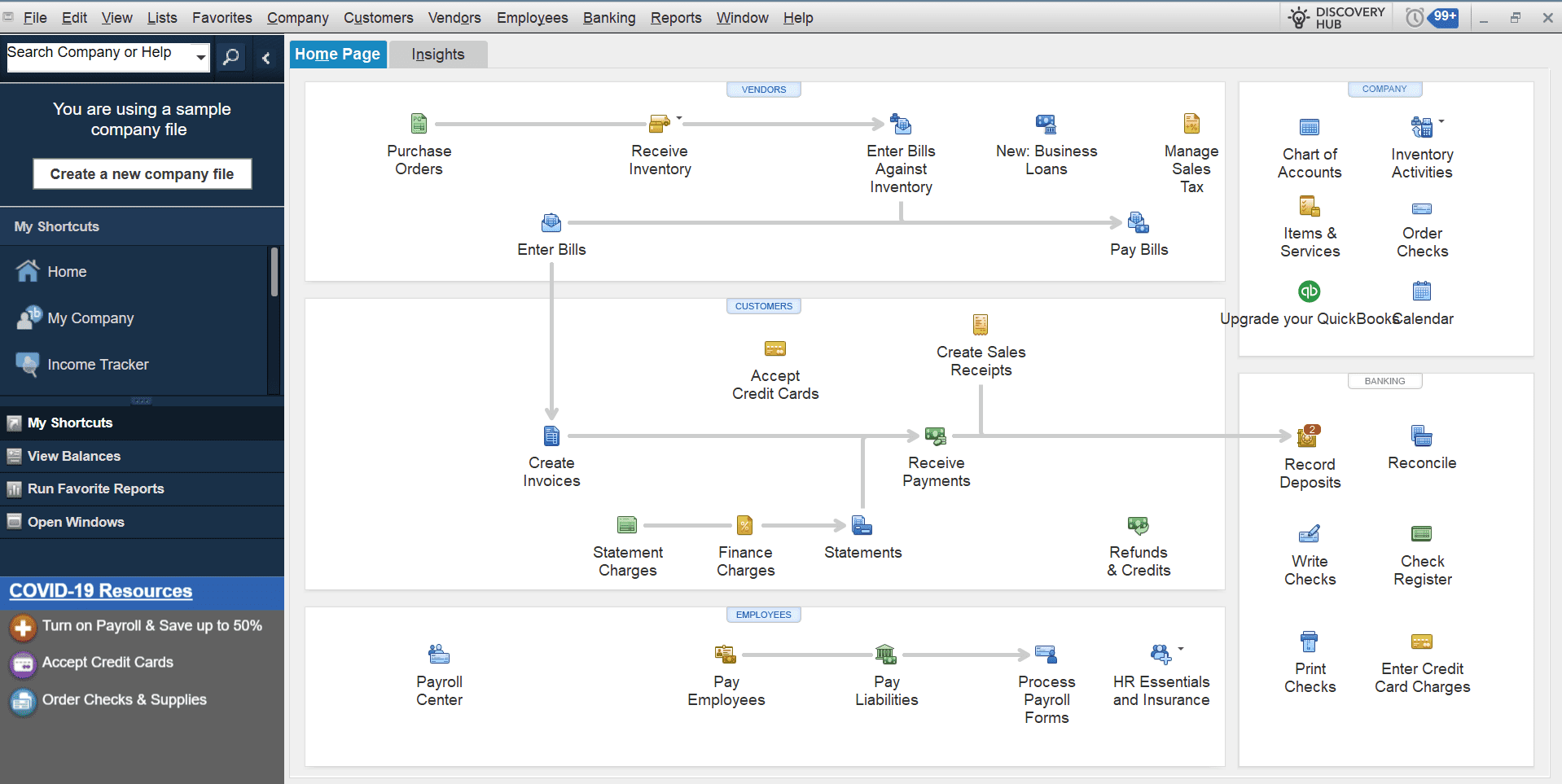Viewport: 1562px width, 784px height.
Task: Open Statement Charges icon
Action: (x=627, y=525)
